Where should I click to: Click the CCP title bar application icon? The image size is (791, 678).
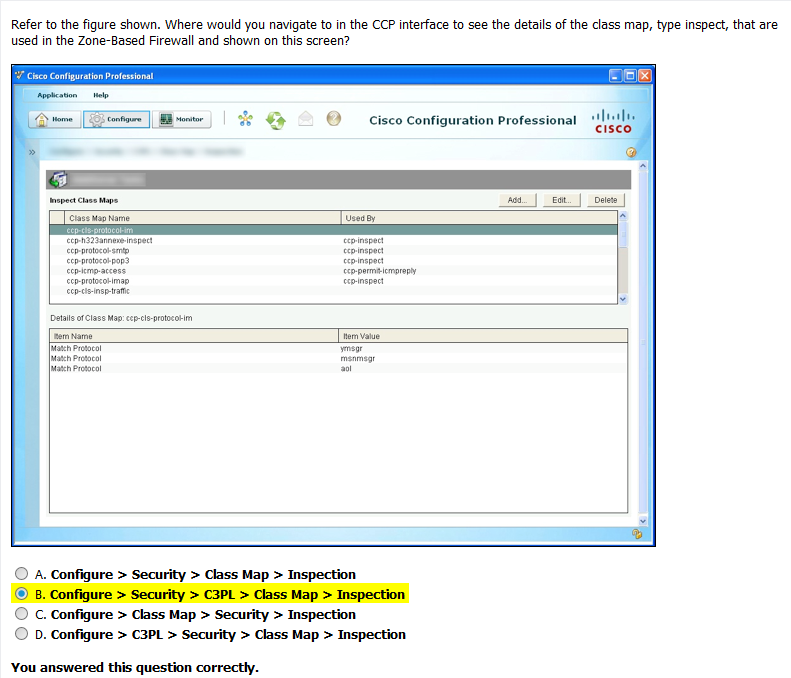pos(20,76)
